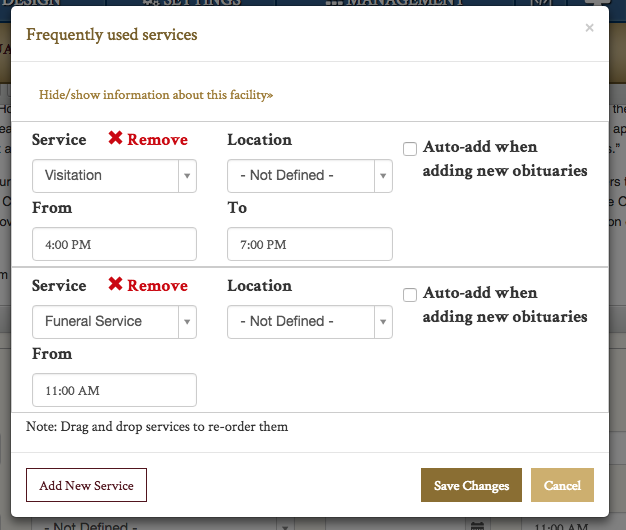This screenshot has height=530, width=626.
Task: Open the Management menu in top bar
Action: pyautogui.click(x=396, y=3)
